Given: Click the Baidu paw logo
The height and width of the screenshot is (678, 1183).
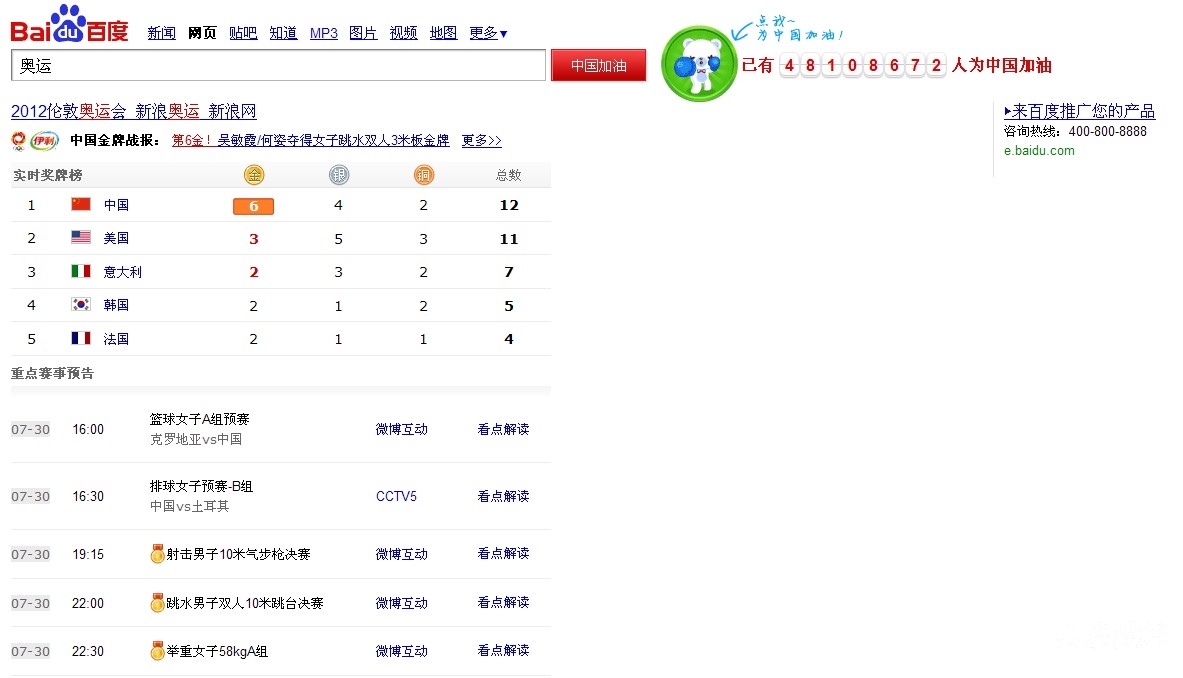Looking at the screenshot, I should pyautogui.click(x=70, y=21).
